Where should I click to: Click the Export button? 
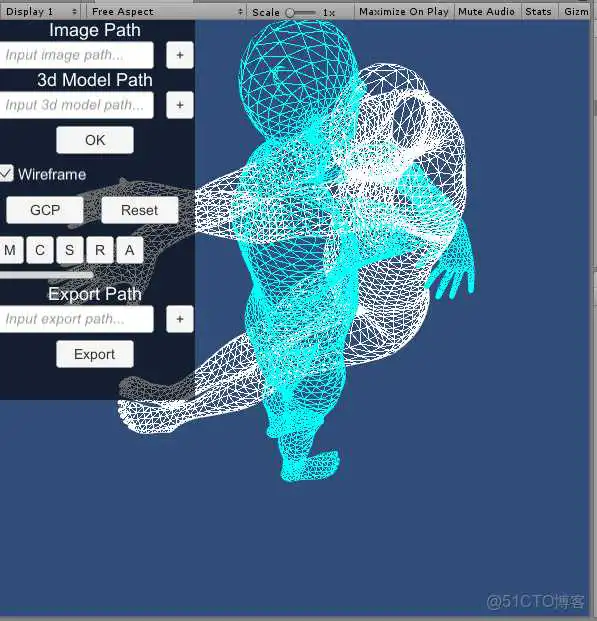tap(95, 354)
